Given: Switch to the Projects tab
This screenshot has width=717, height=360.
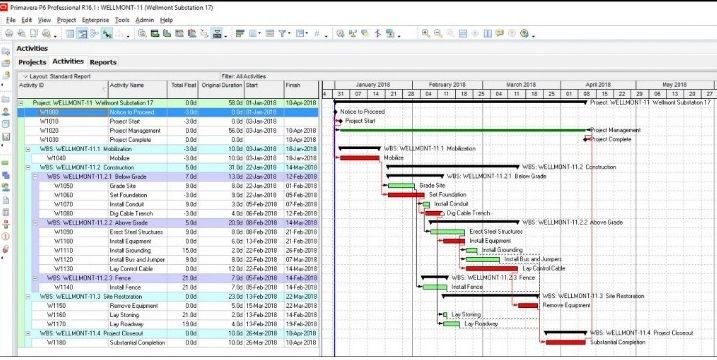Looking at the screenshot, I should click(32, 62).
